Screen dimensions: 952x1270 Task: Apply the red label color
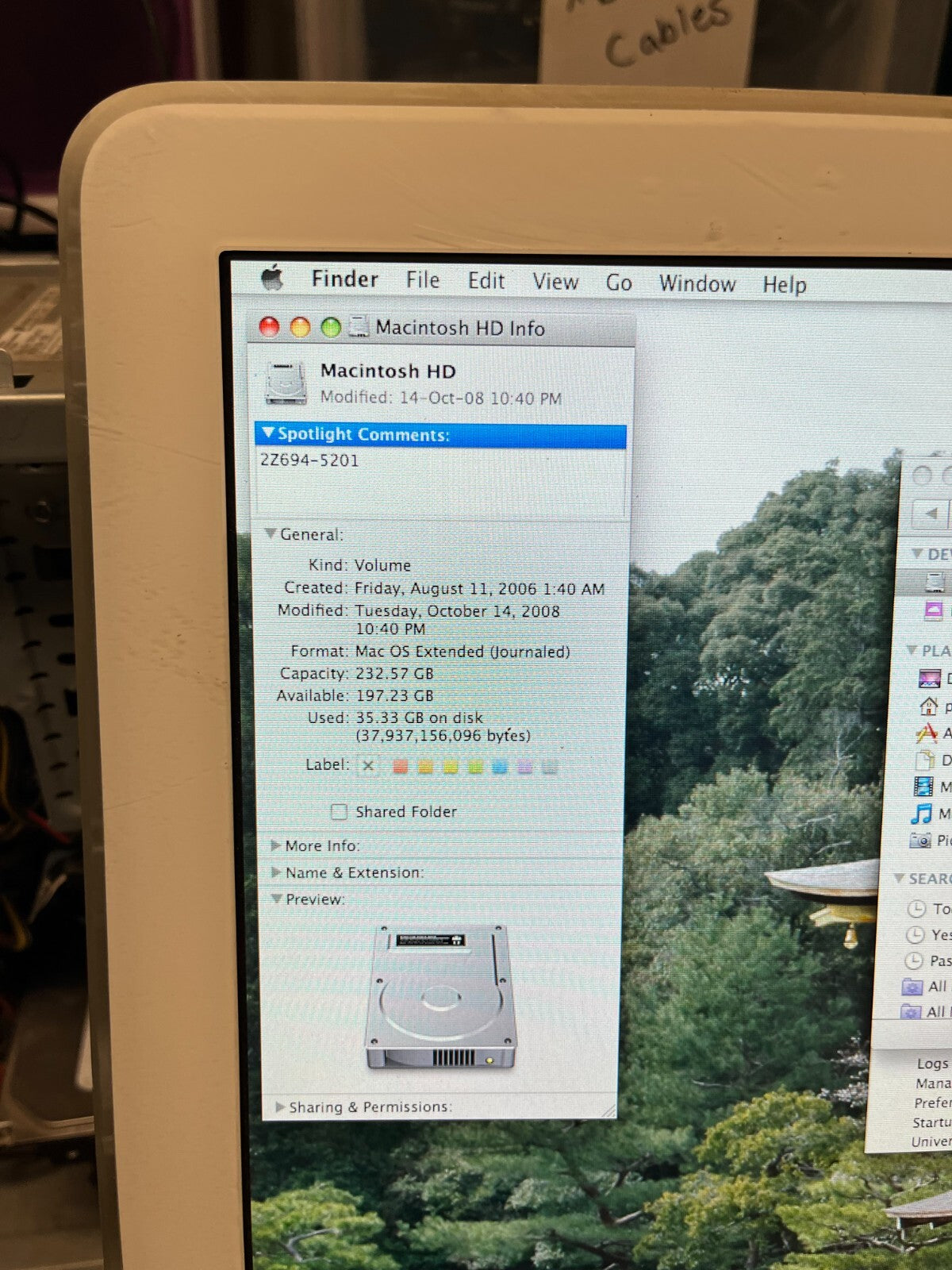coord(401,766)
